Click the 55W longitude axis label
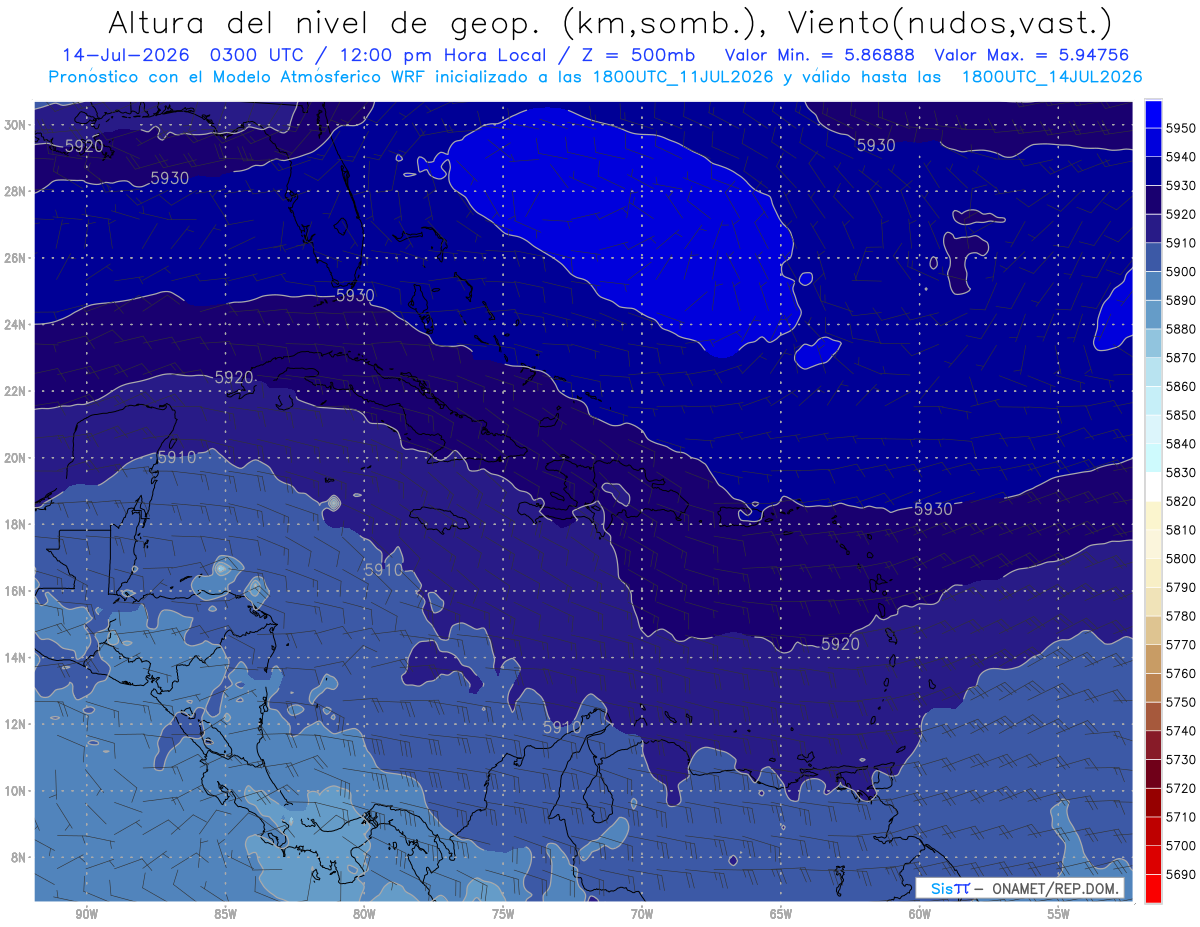Screen dimensions: 1200x927 [x=1059, y=915]
